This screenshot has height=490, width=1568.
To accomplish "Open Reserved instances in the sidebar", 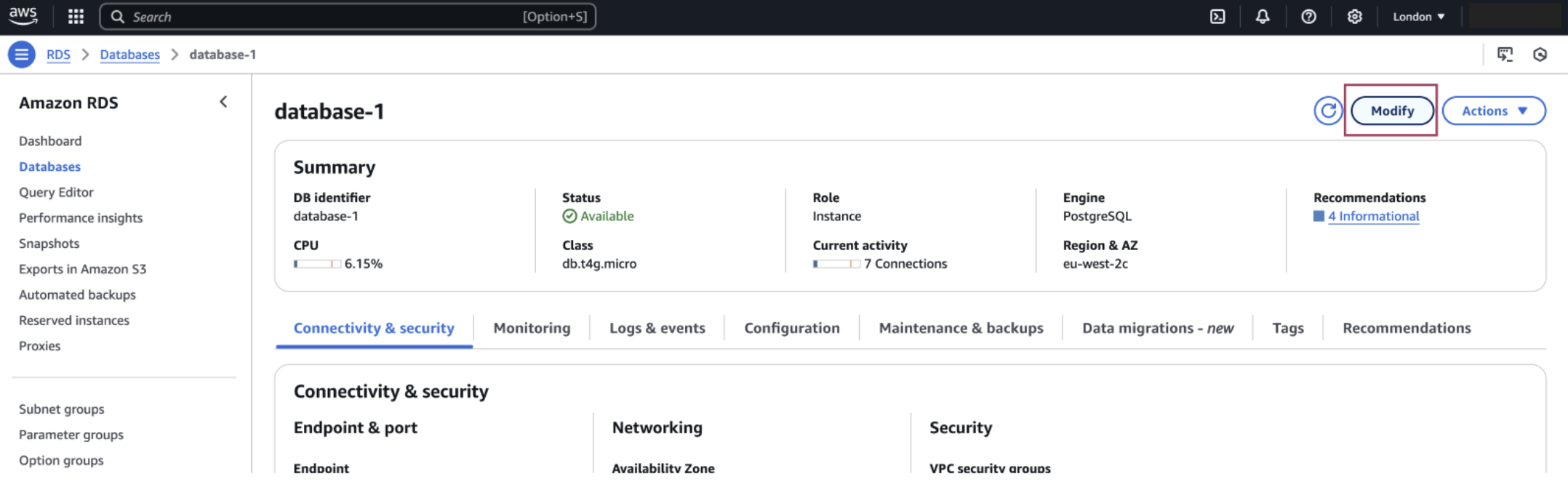I will tap(74, 321).
